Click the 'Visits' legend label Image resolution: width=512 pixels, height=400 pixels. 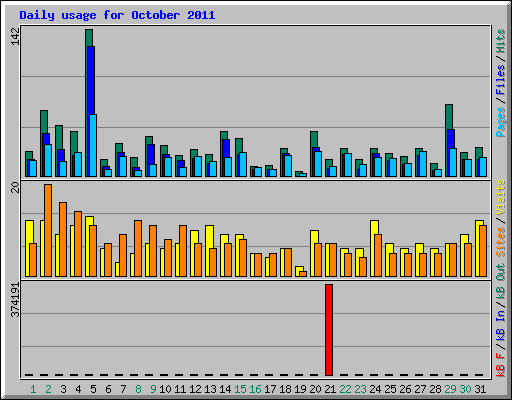pyautogui.click(x=500, y=197)
